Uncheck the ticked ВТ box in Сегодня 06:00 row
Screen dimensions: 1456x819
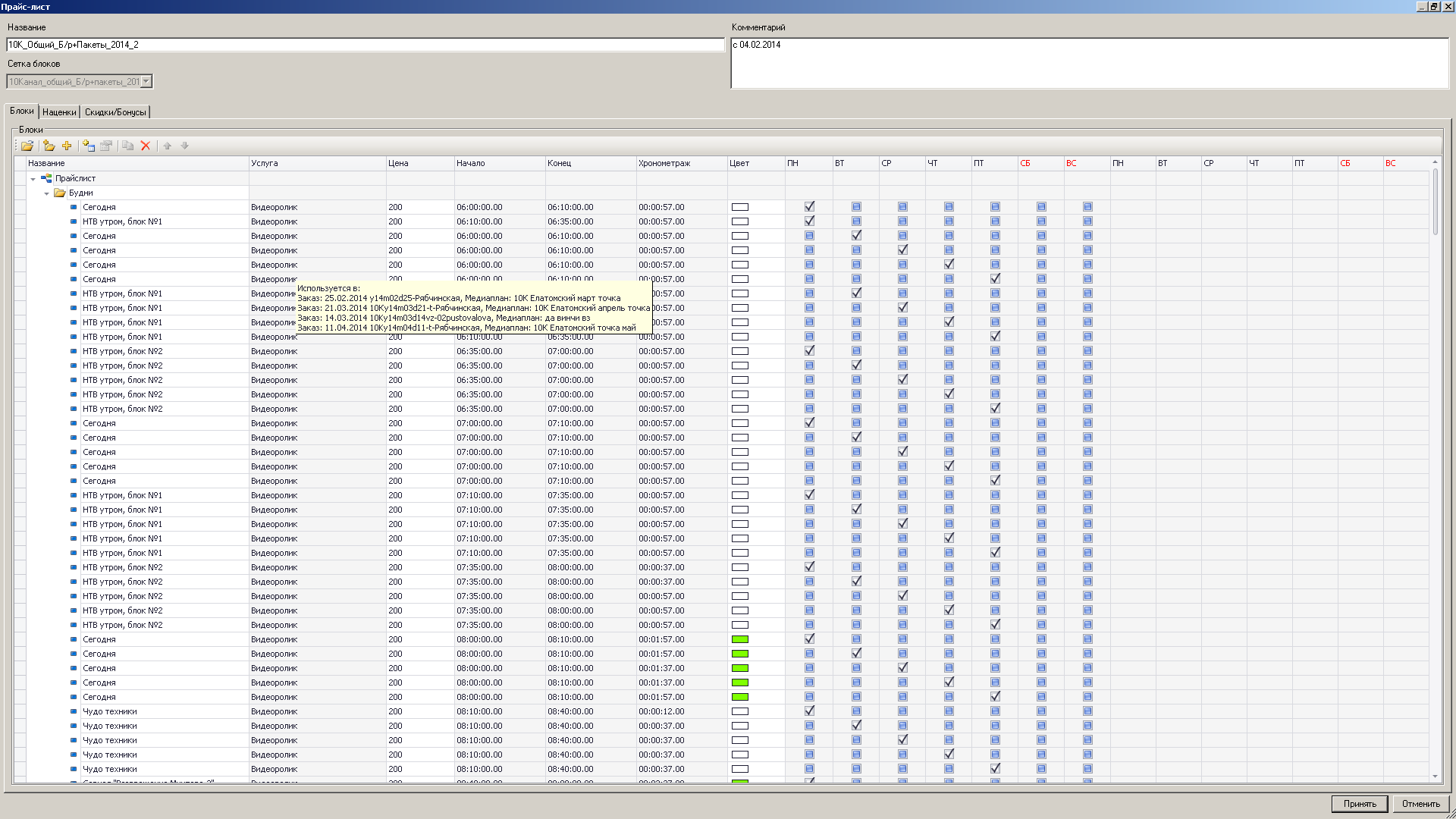[856, 236]
